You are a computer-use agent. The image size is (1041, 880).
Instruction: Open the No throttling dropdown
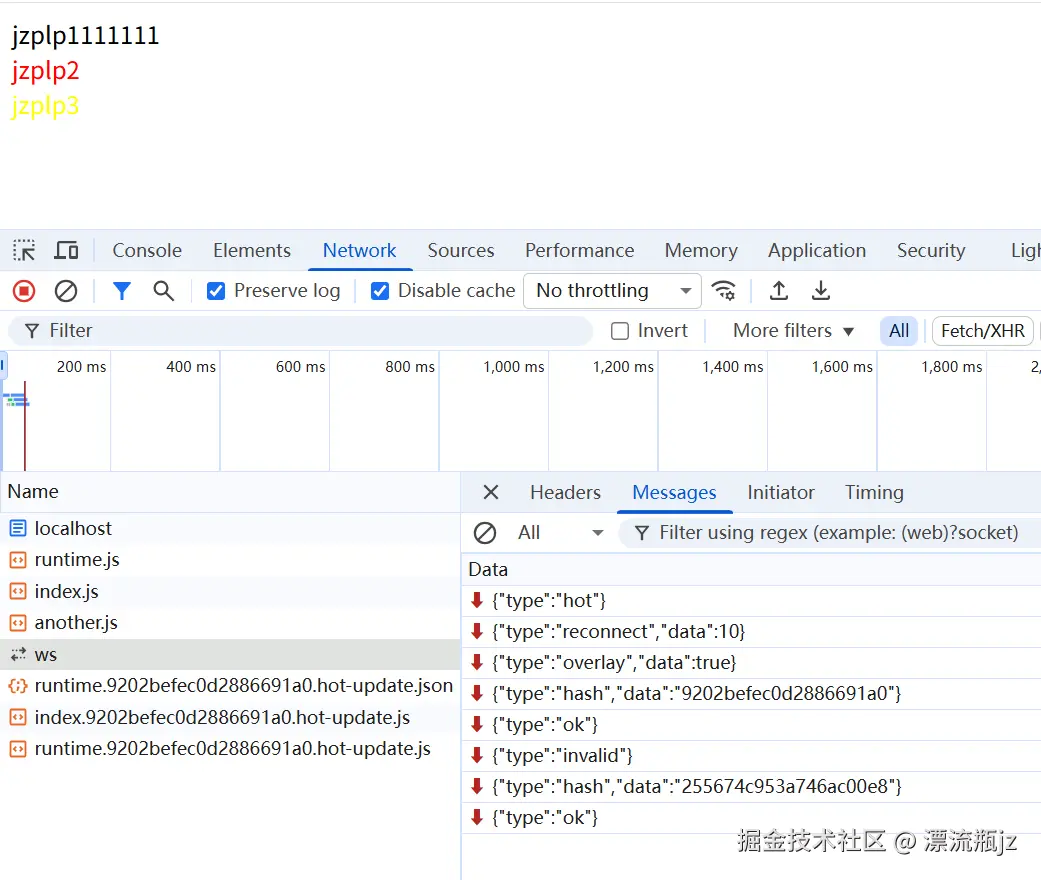pyautogui.click(x=612, y=291)
